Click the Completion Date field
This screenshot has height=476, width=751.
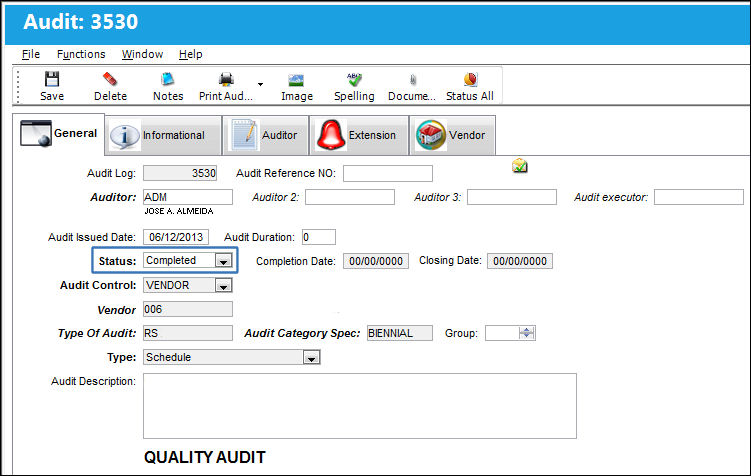(x=376, y=261)
